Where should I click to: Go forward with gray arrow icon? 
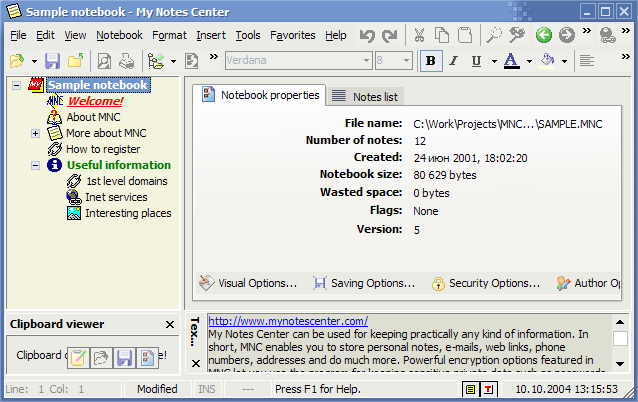pos(566,35)
